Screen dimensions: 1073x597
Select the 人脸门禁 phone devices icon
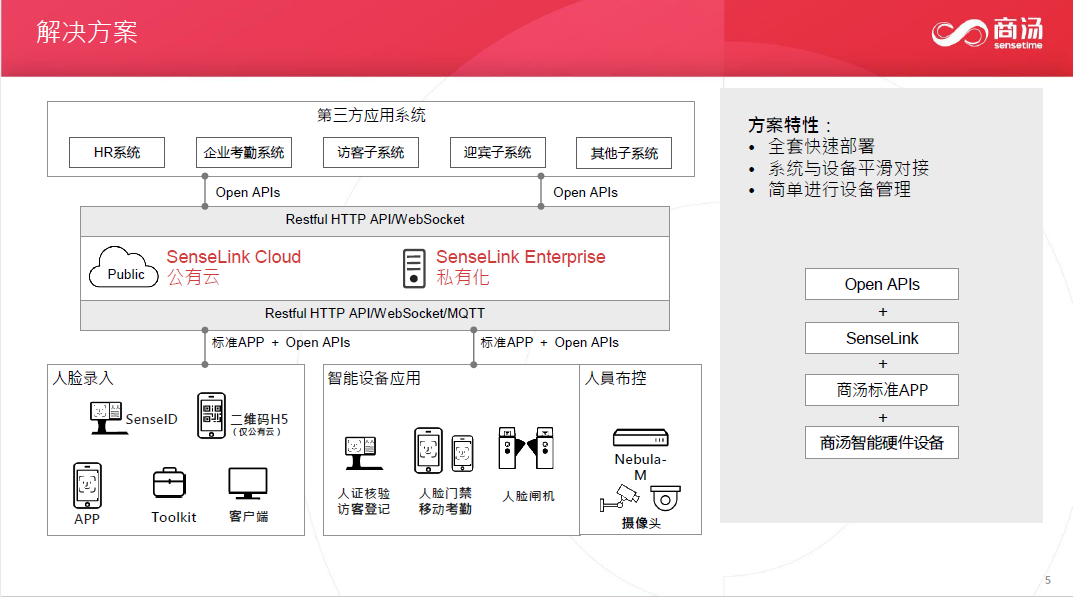[443, 450]
